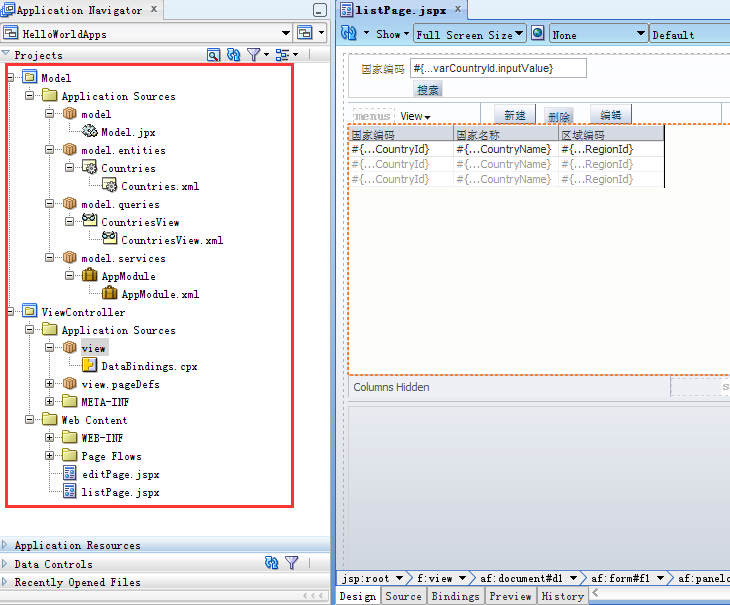Click the filter funnel icon in Projects

click(254, 55)
